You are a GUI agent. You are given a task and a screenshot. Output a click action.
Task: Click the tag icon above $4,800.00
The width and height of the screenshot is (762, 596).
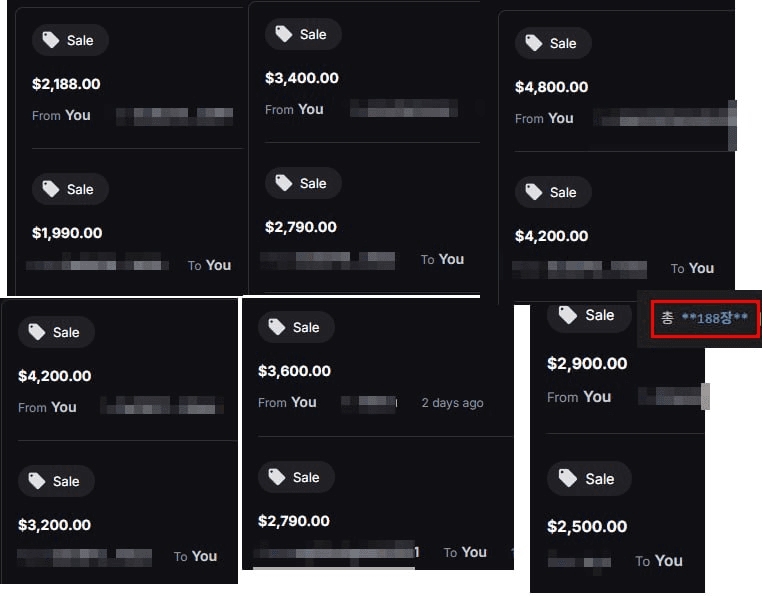tap(534, 43)
